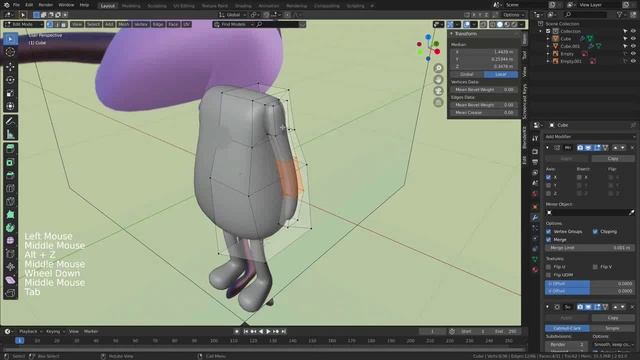
Task: Activate the Rotate tool
Action: [10, 80]
